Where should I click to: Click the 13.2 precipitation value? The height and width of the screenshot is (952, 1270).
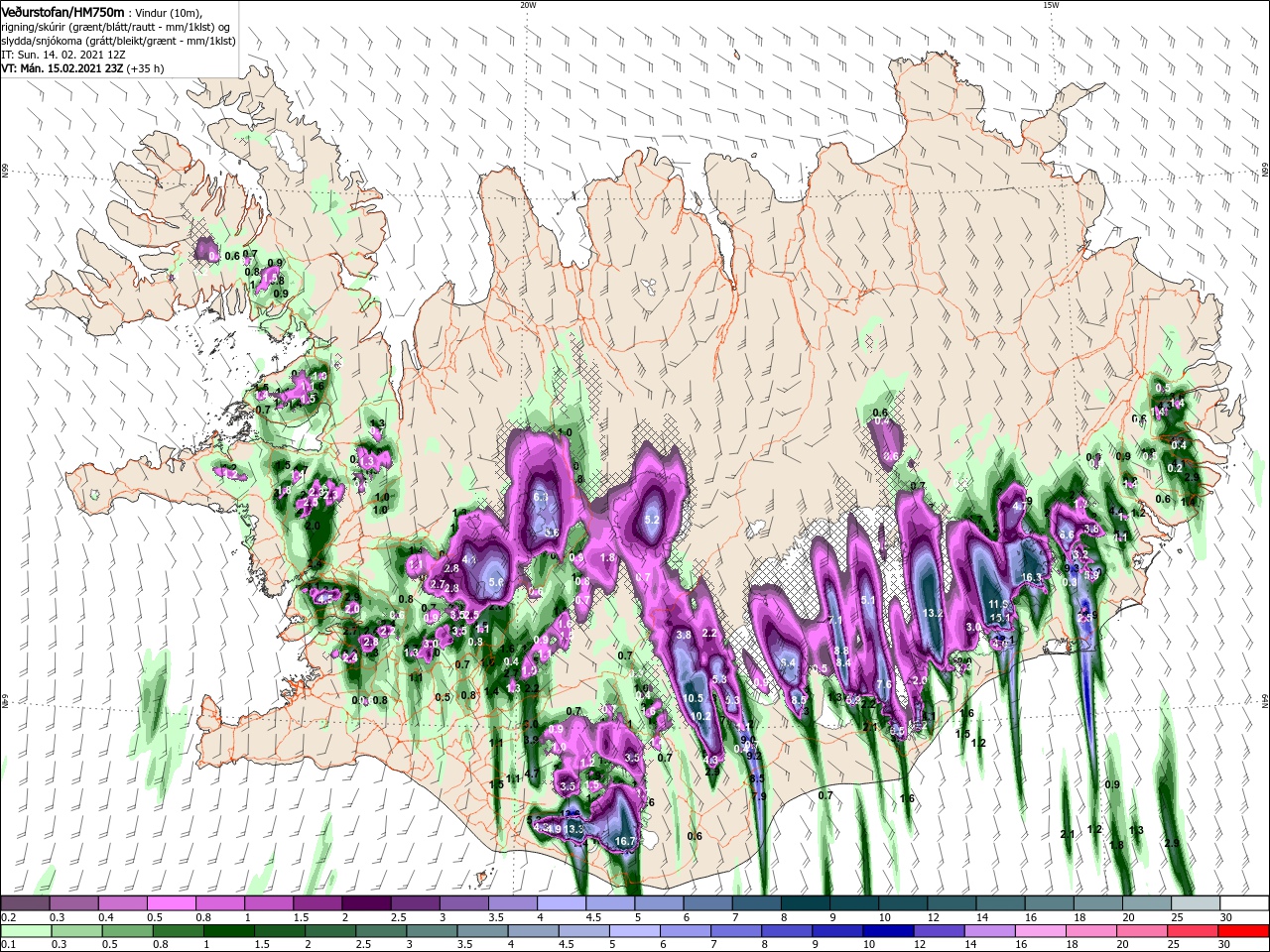coord(933,613)
